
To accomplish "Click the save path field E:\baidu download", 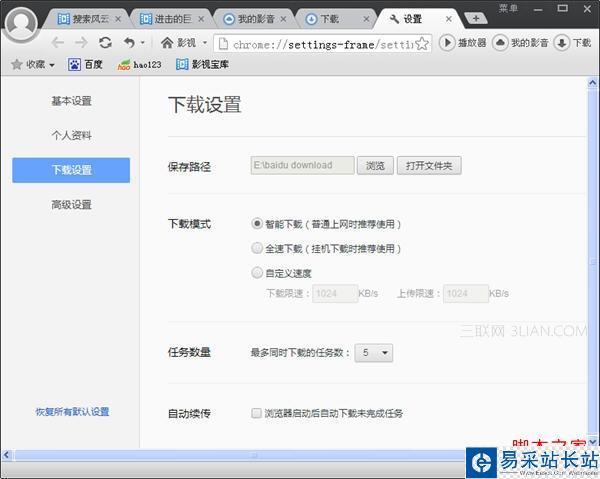I will click(x=302, y=165).
